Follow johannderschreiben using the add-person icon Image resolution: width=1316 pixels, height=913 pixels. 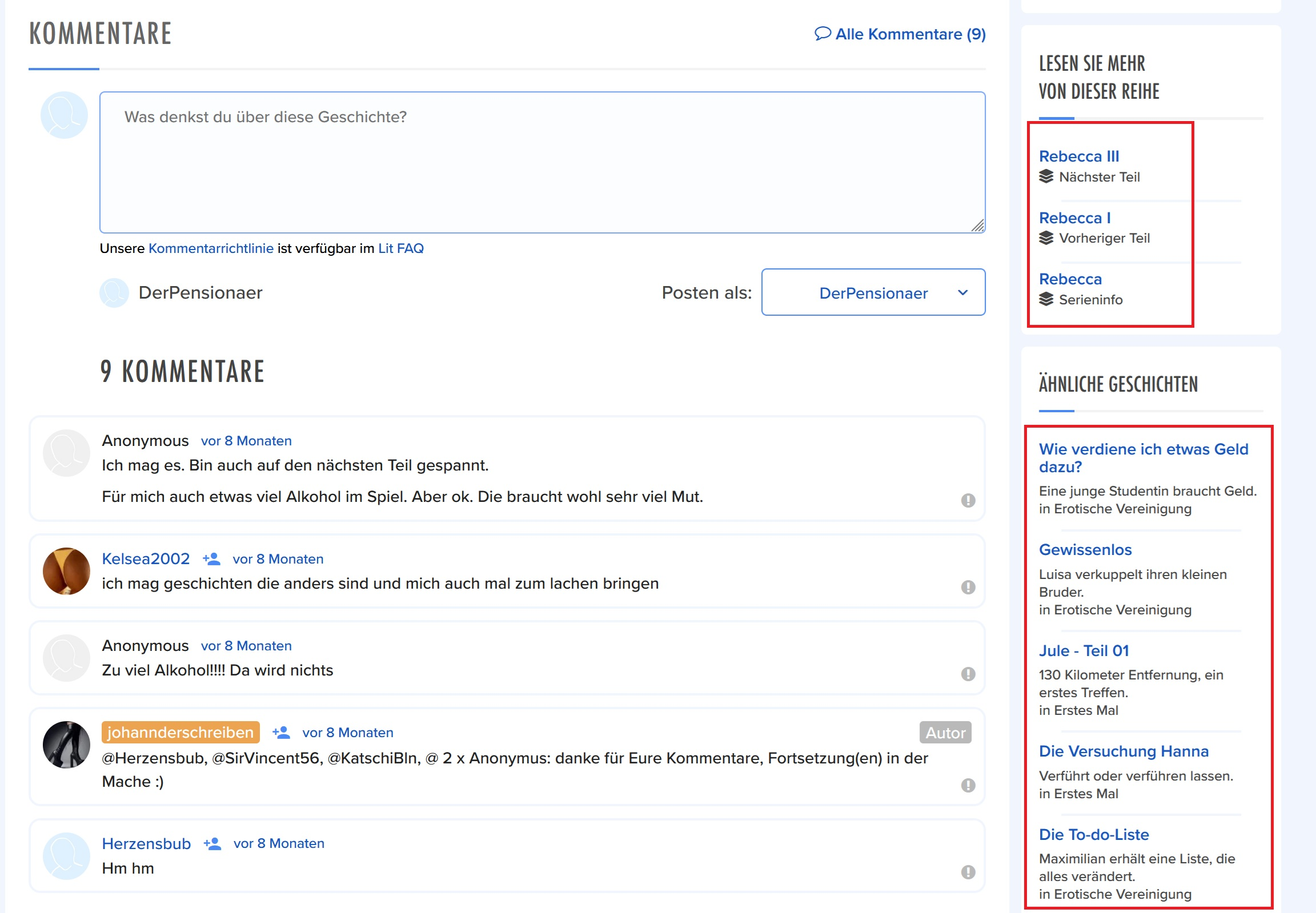click(x=281, y=732)
